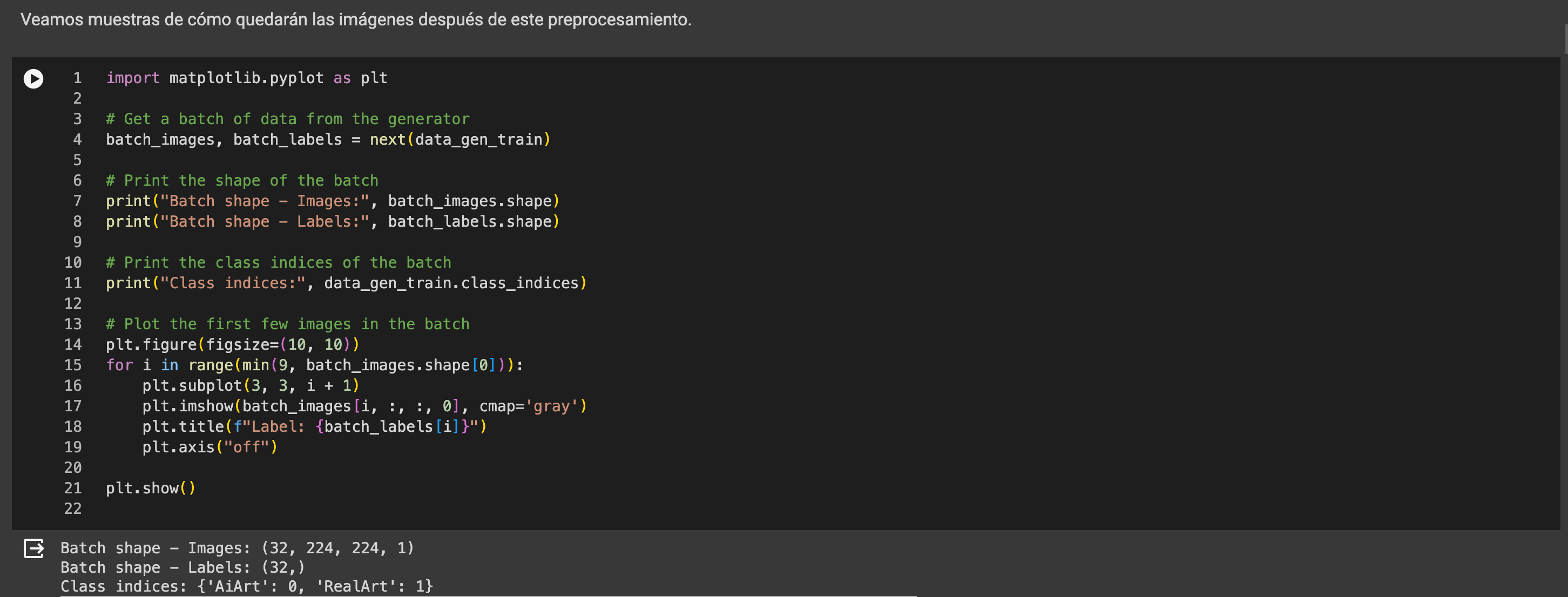Click the plt.subplot(3, 3, i + 1) line

click(250, 386)
